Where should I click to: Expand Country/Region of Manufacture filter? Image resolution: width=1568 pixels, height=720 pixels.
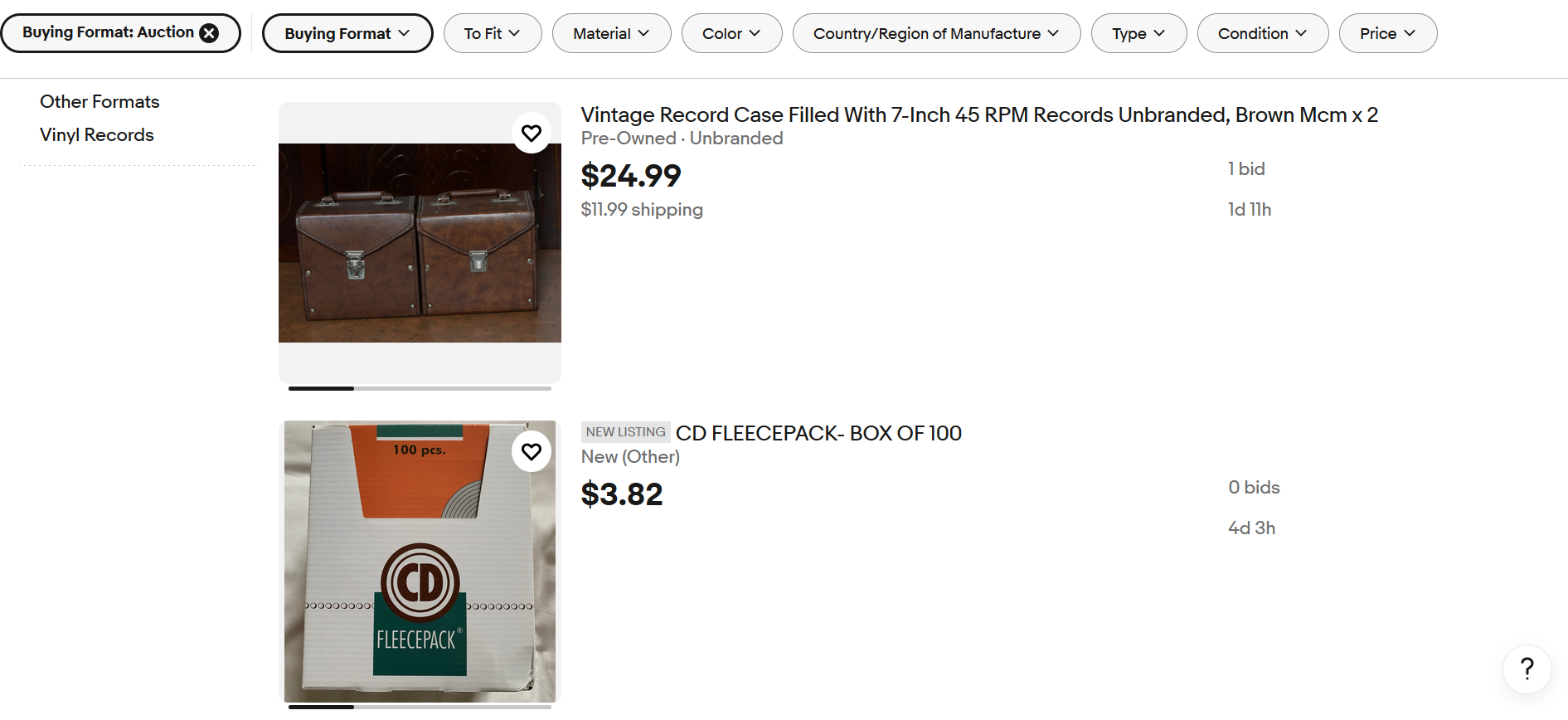click(936, 33)
